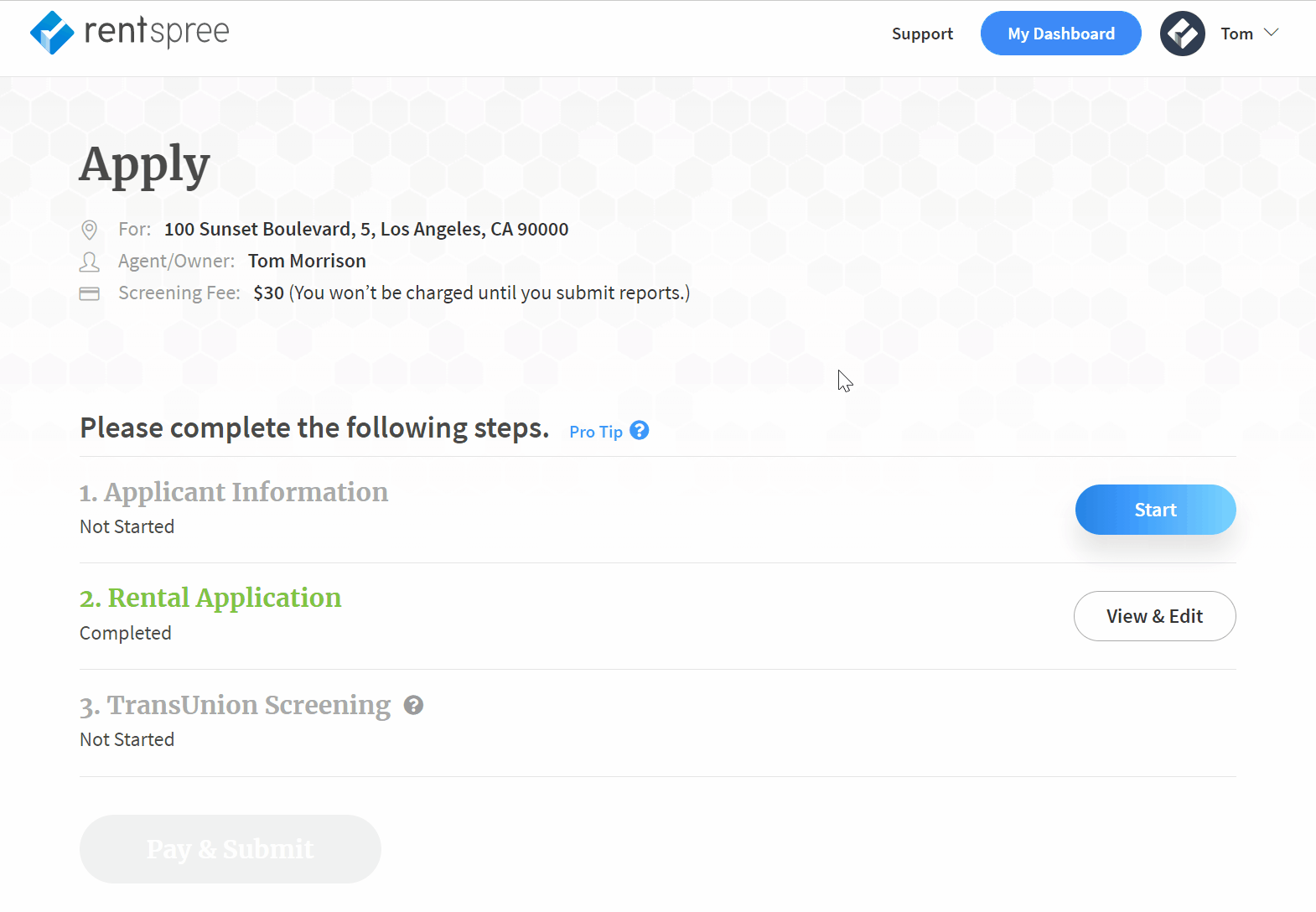
Task: Click the 100 Sunset Boulevard address text
Action: click(x=365, y=229)
